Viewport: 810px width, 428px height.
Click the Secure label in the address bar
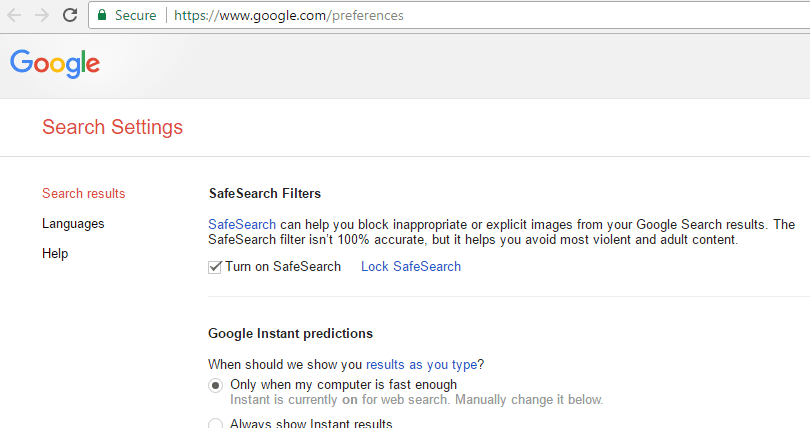point(135,15)
